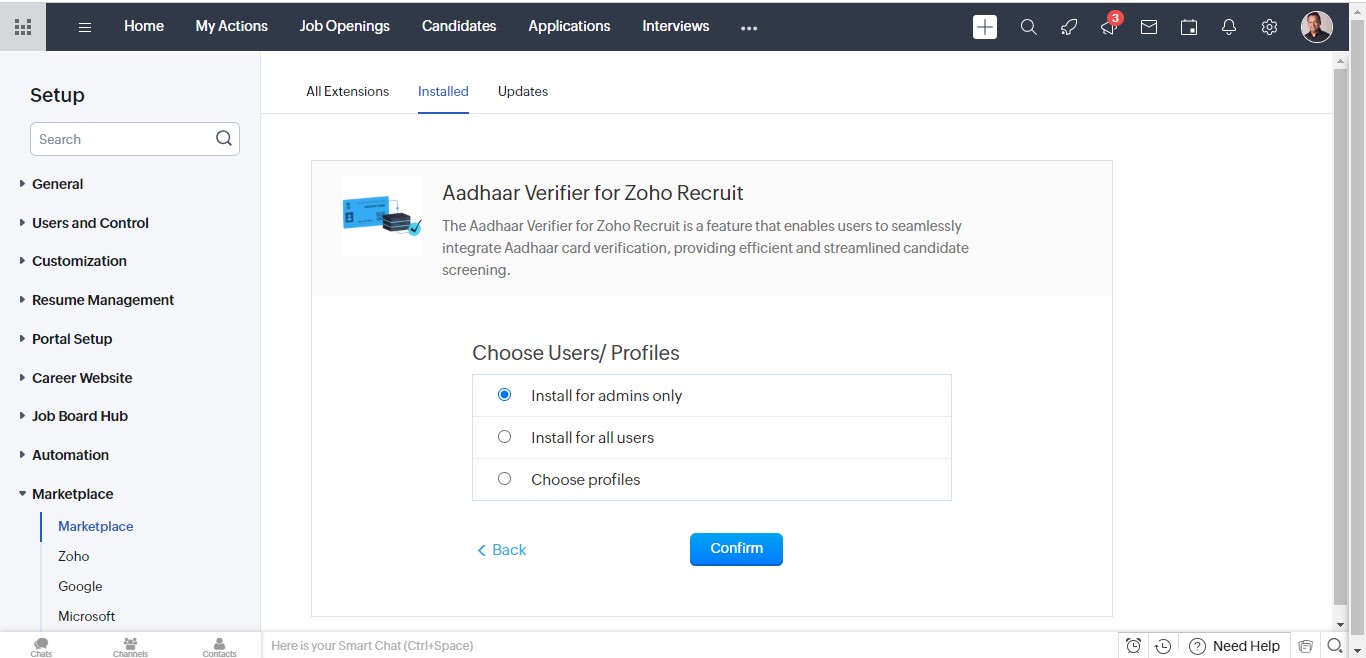The width and height of the screenshot is (1366, 658).
Task: Open Microsoft under Marketplace
Action: [87, 616]
